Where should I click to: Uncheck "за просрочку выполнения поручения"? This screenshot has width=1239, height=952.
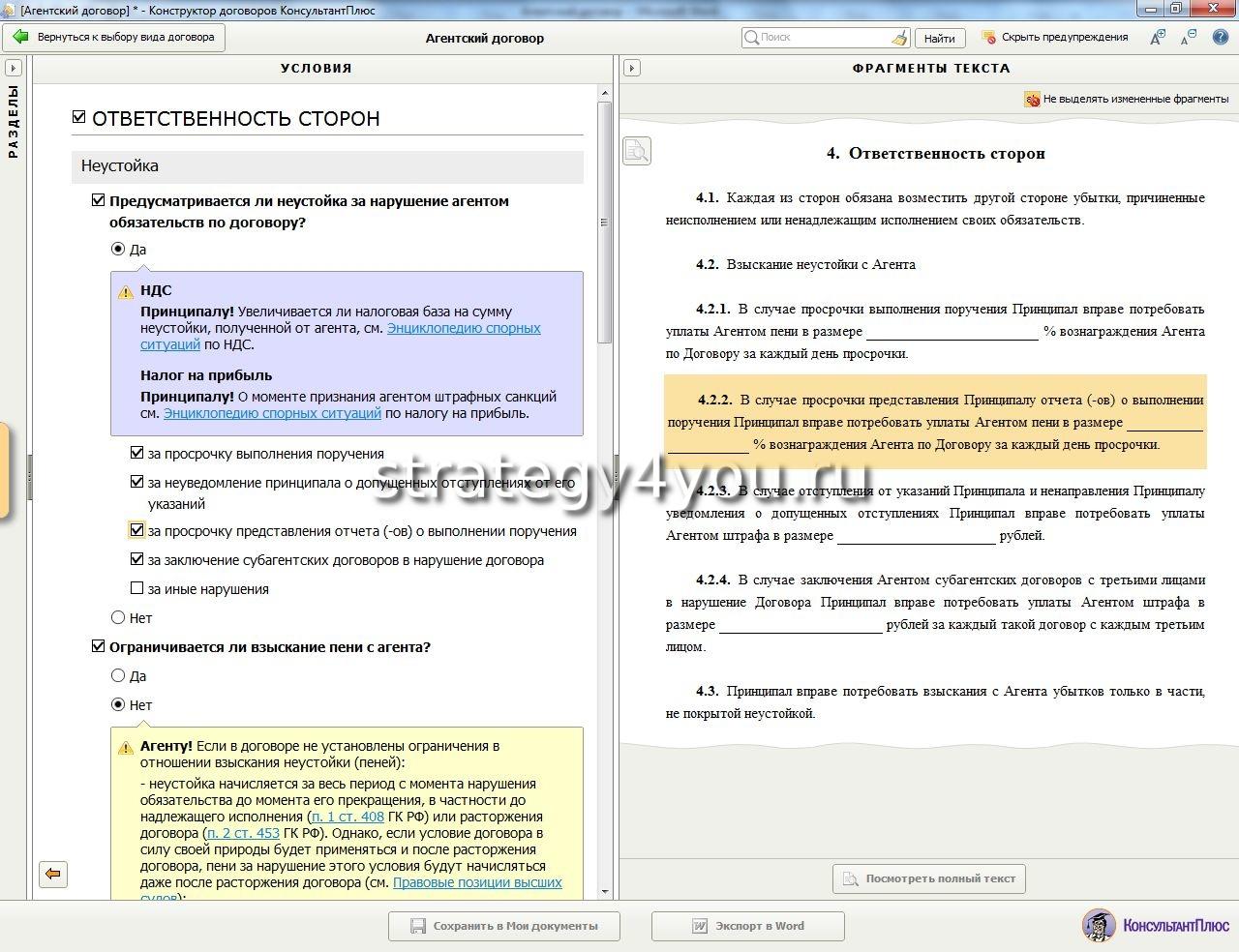pos(136,453)
